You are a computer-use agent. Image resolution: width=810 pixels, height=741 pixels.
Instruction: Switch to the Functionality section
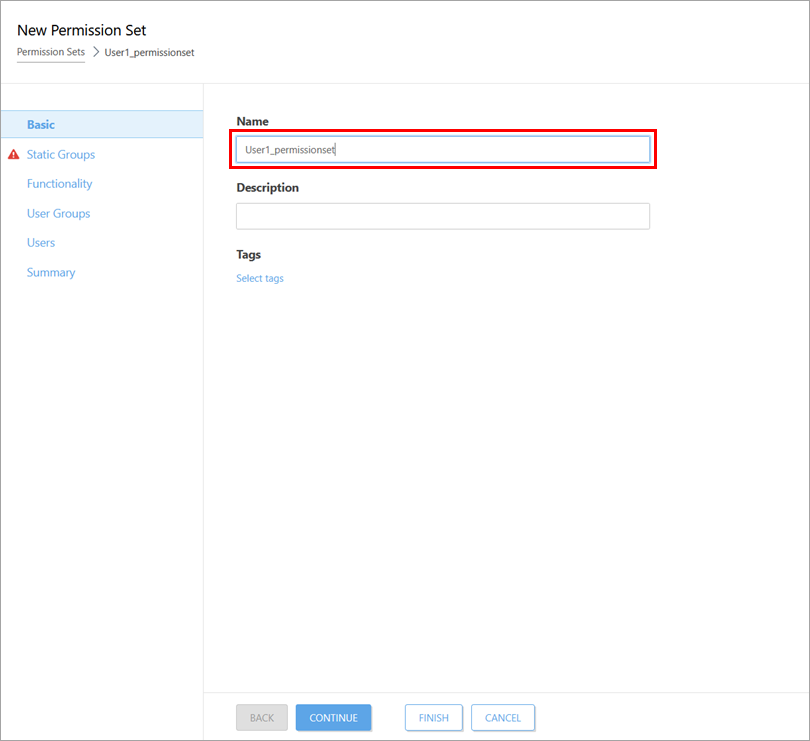click(59, 184)
